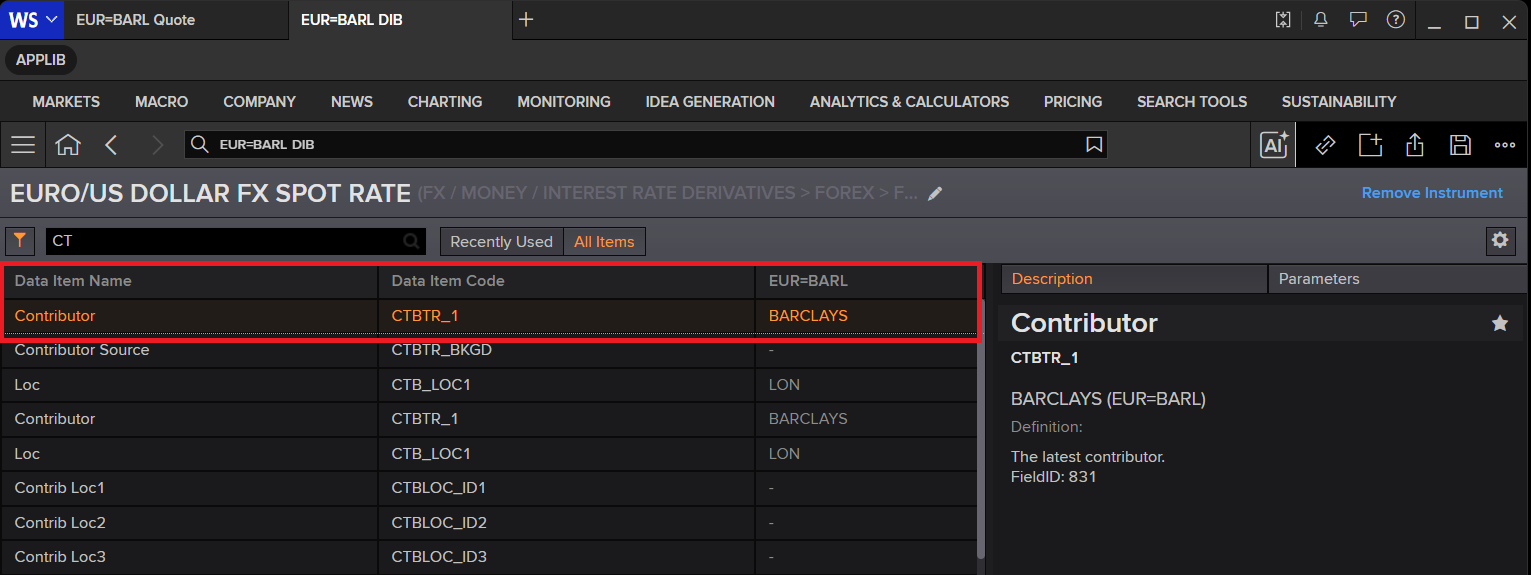Click the data list vertical scrollbar
The image size is (1531, 575).
(981, 430)
